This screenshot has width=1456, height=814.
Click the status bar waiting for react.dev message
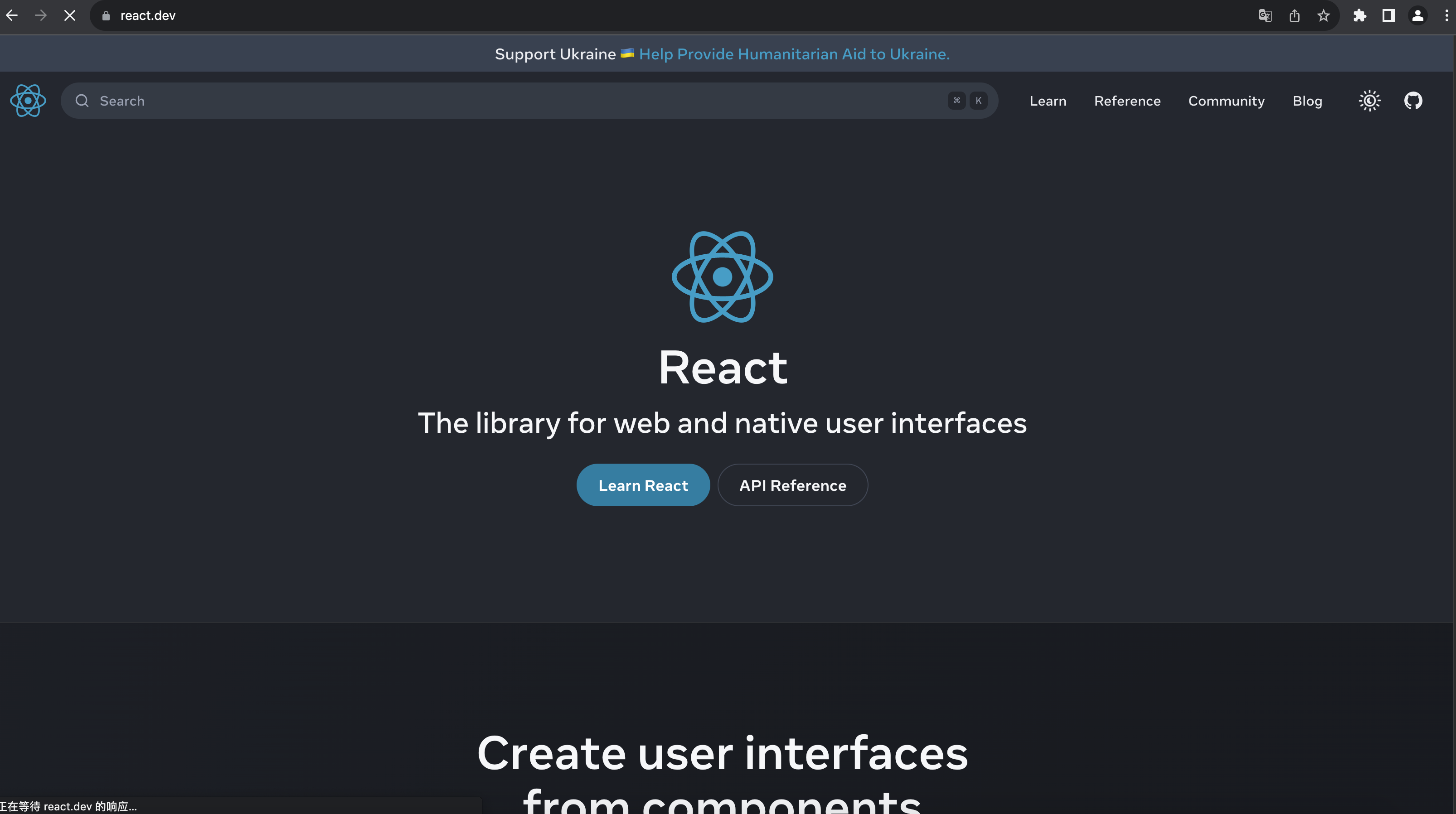(x=68, y=806)
